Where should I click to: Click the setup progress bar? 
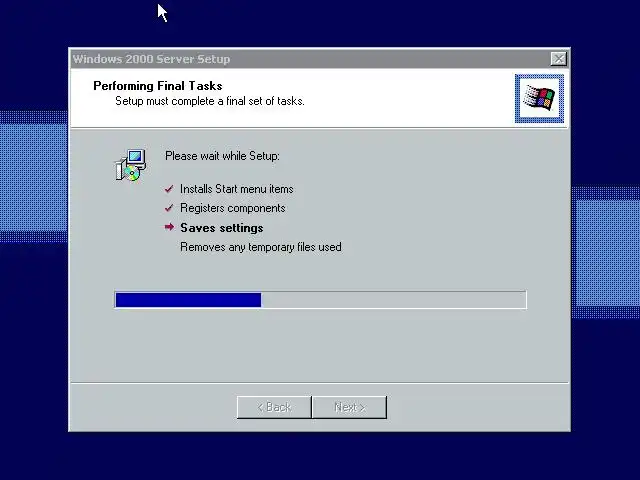[320, 300]
